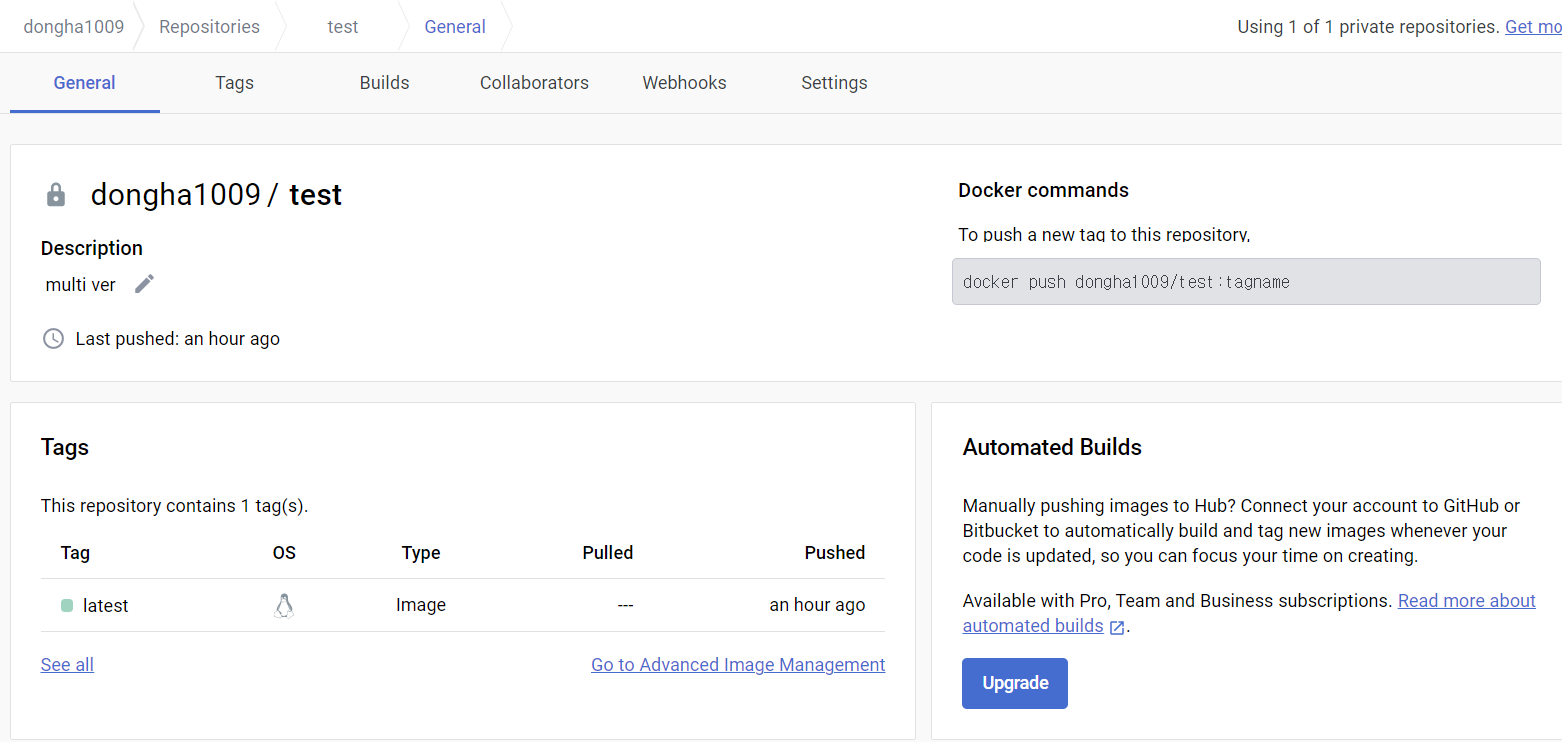This screenshot has height=742, width=1562.
Task: Click the 'Image' type cell
Action: pyautogui.click(x=421, y=605)
